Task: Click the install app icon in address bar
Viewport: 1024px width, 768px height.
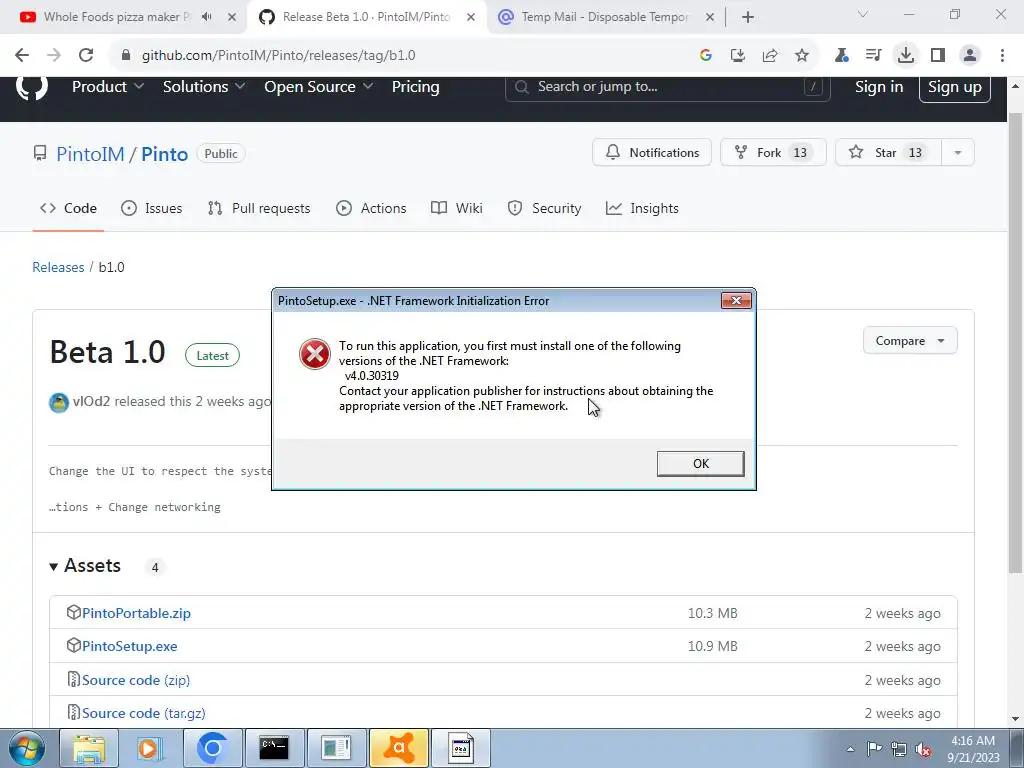Action: (737, 56)
